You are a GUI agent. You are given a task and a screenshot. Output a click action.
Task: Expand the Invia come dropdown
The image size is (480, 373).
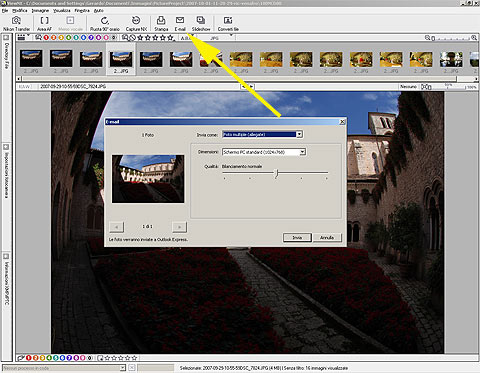(299, 134)
